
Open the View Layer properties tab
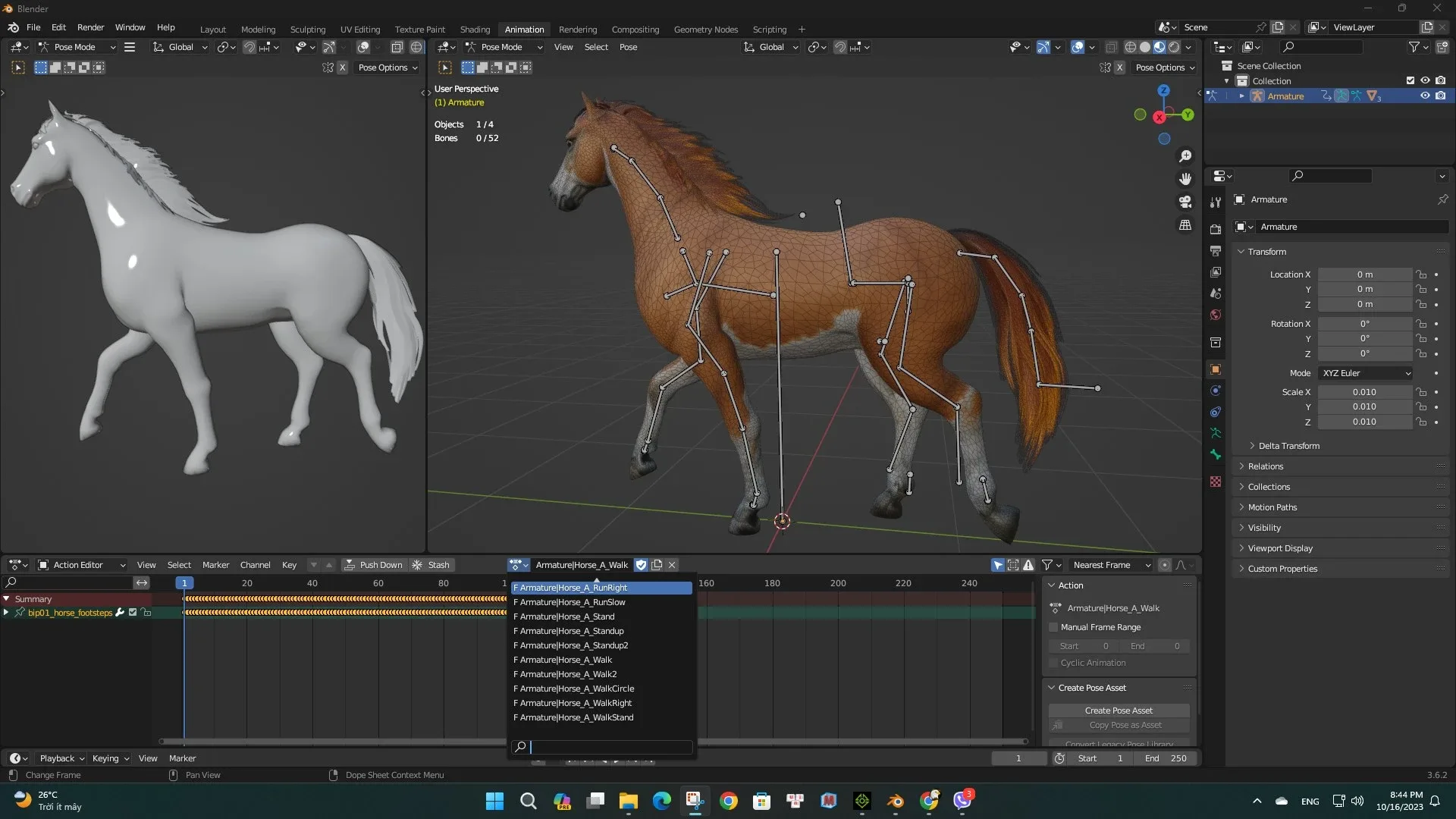(1216, 271)
